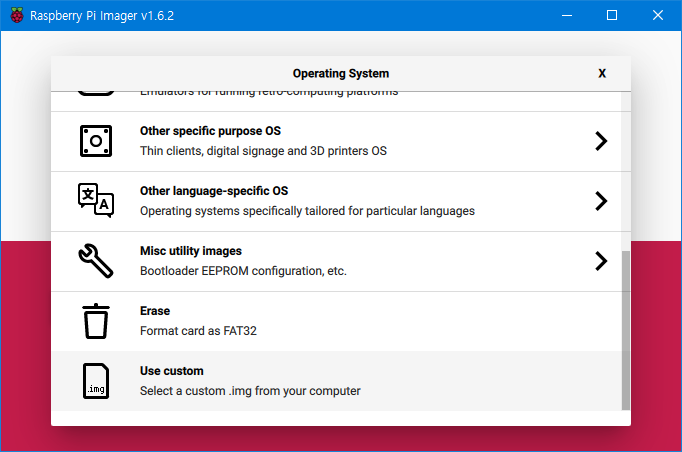Click the trash can Erase icon

coord(96,321)
